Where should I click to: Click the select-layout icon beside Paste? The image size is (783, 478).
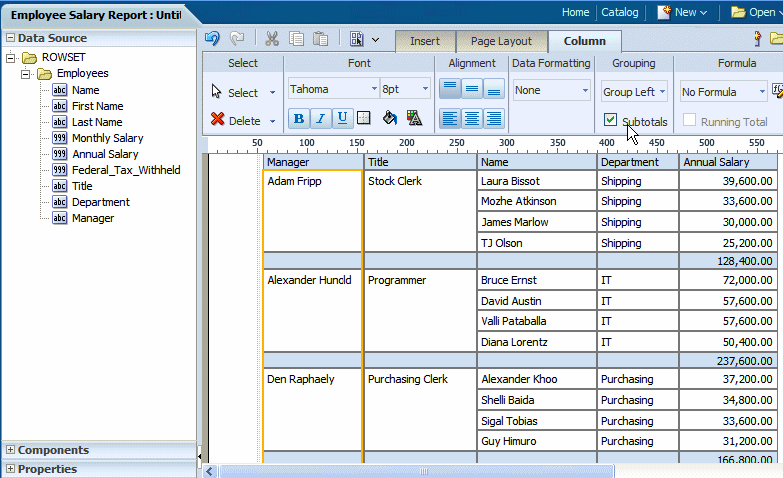(x=357, y=39)
